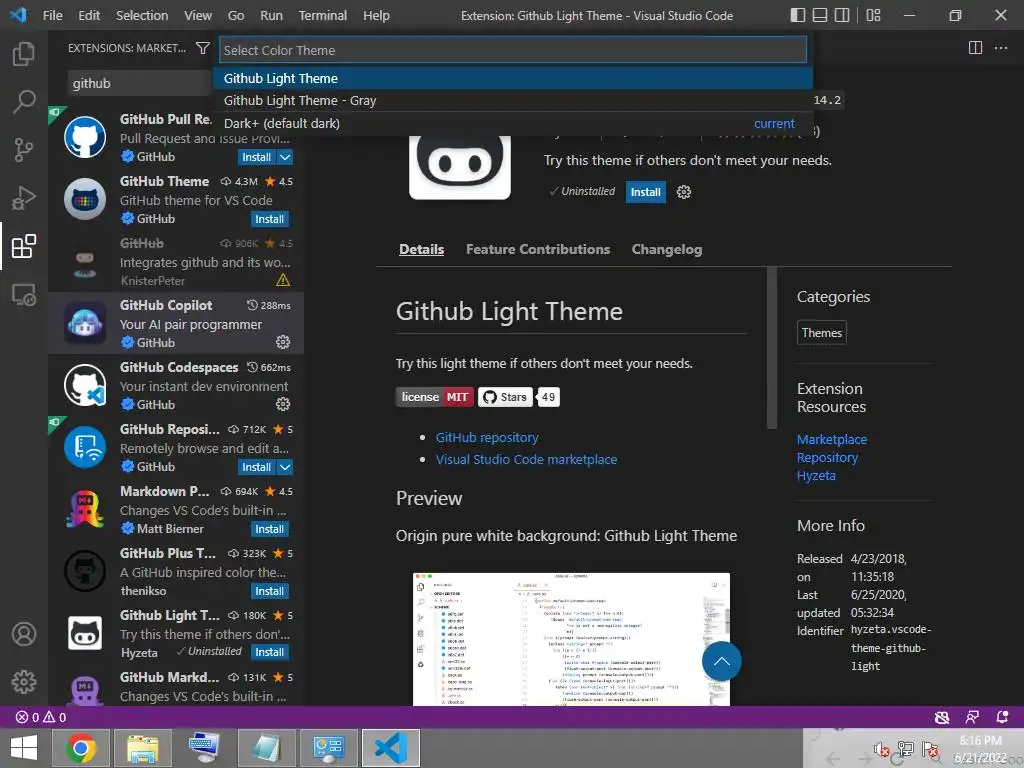1024x768 pixels.
Task: Open Hyzeta publisher link
Action: (x=816, y=475)
